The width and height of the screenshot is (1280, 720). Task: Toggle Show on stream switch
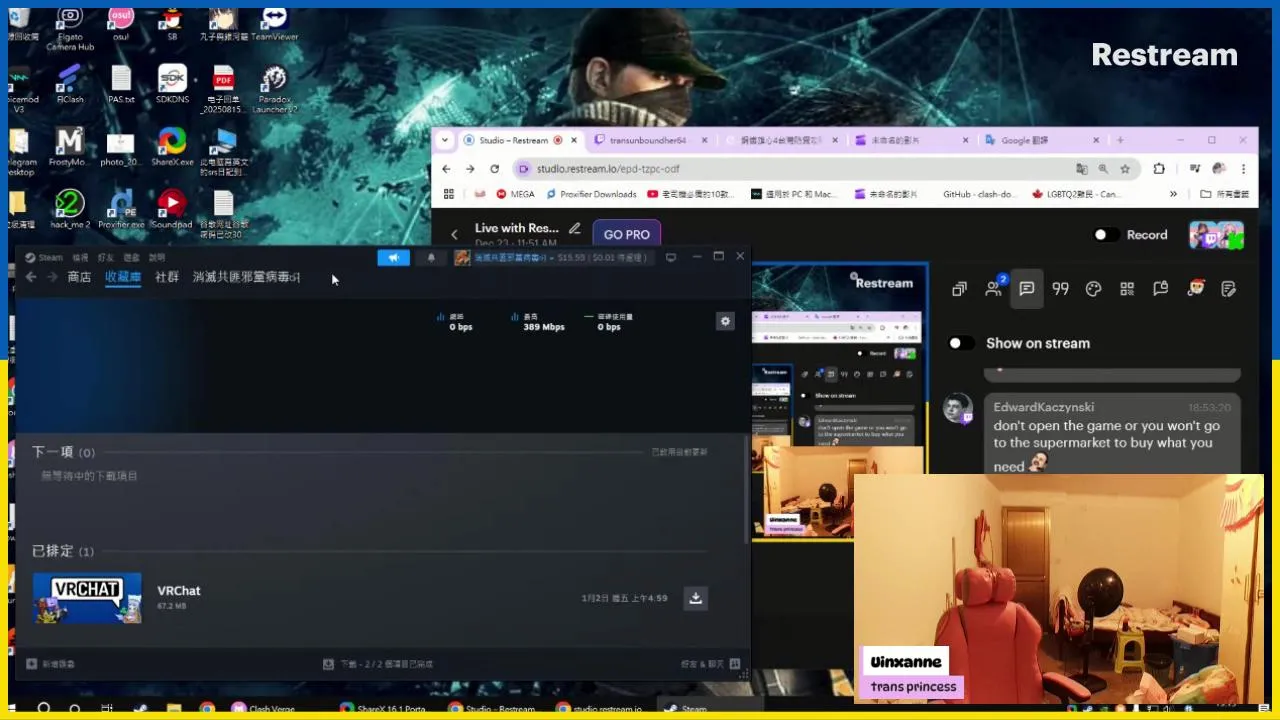coord(961,343)
